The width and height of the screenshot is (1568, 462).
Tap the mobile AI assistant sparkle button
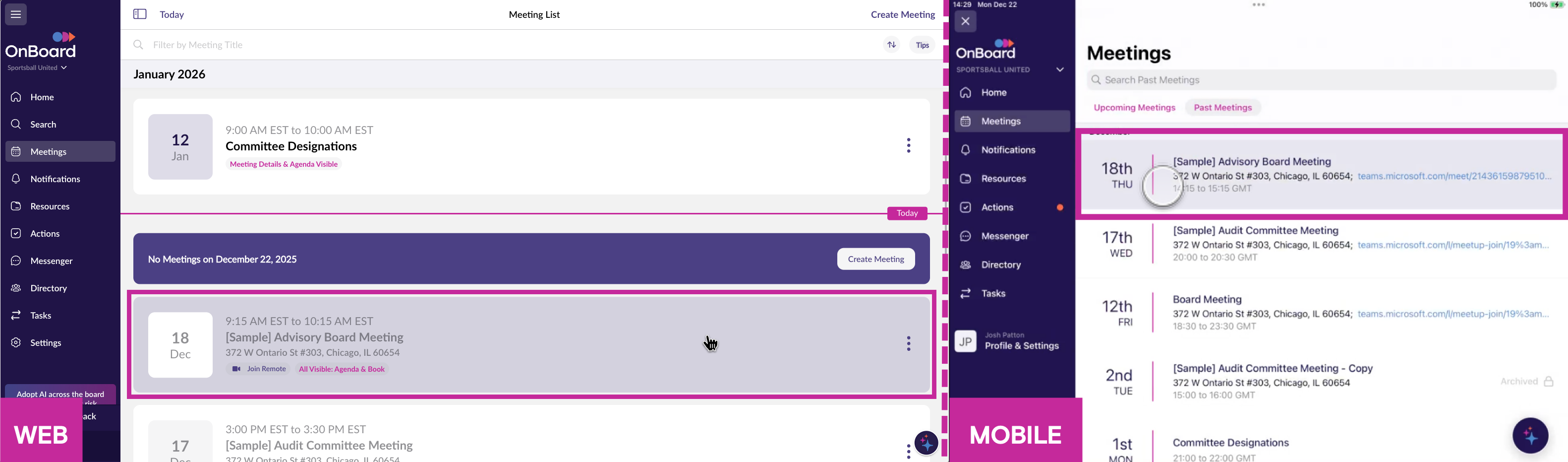(x=1530, y=435)
